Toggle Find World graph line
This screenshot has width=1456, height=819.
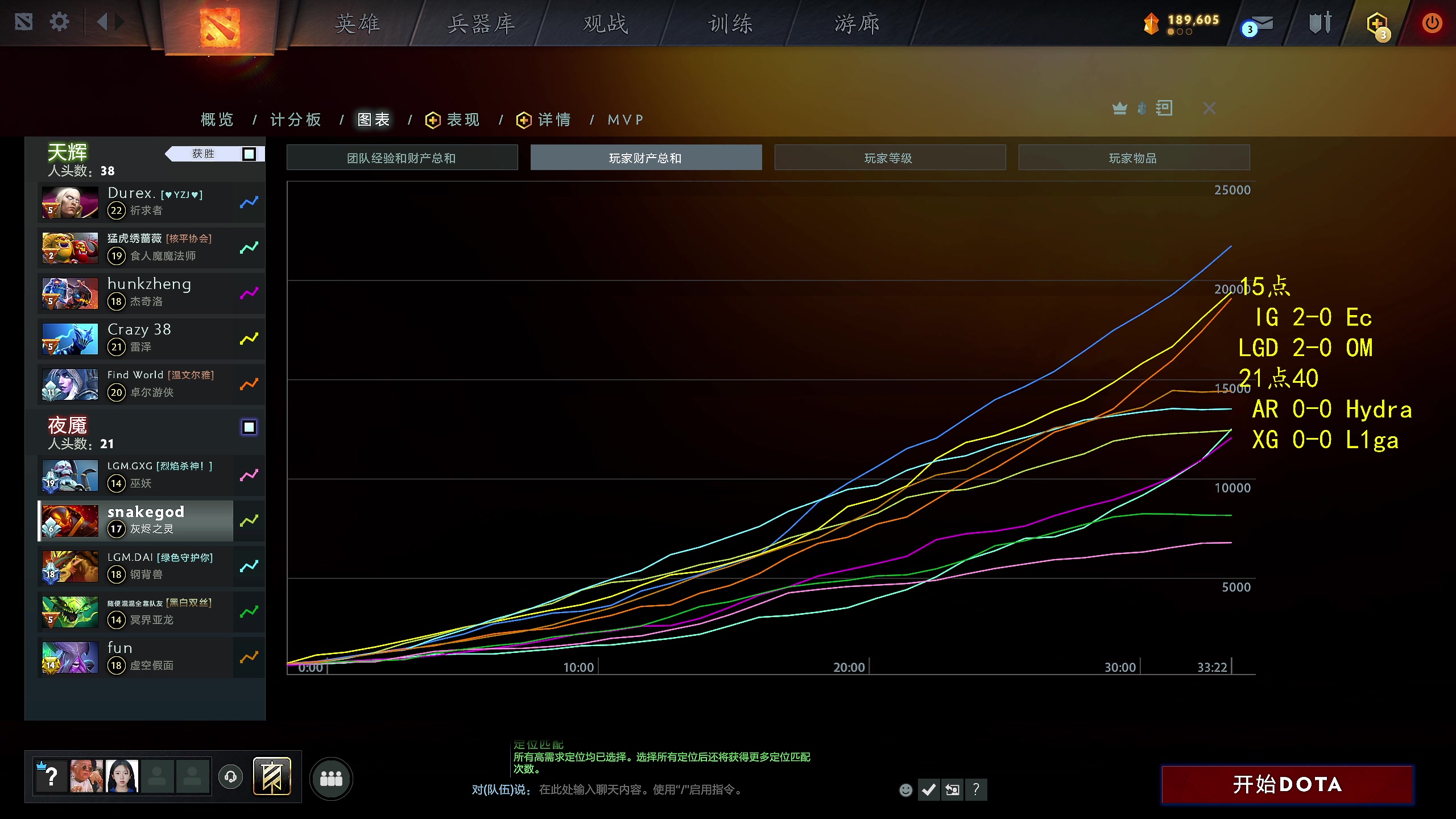click(x=249, y=384)
